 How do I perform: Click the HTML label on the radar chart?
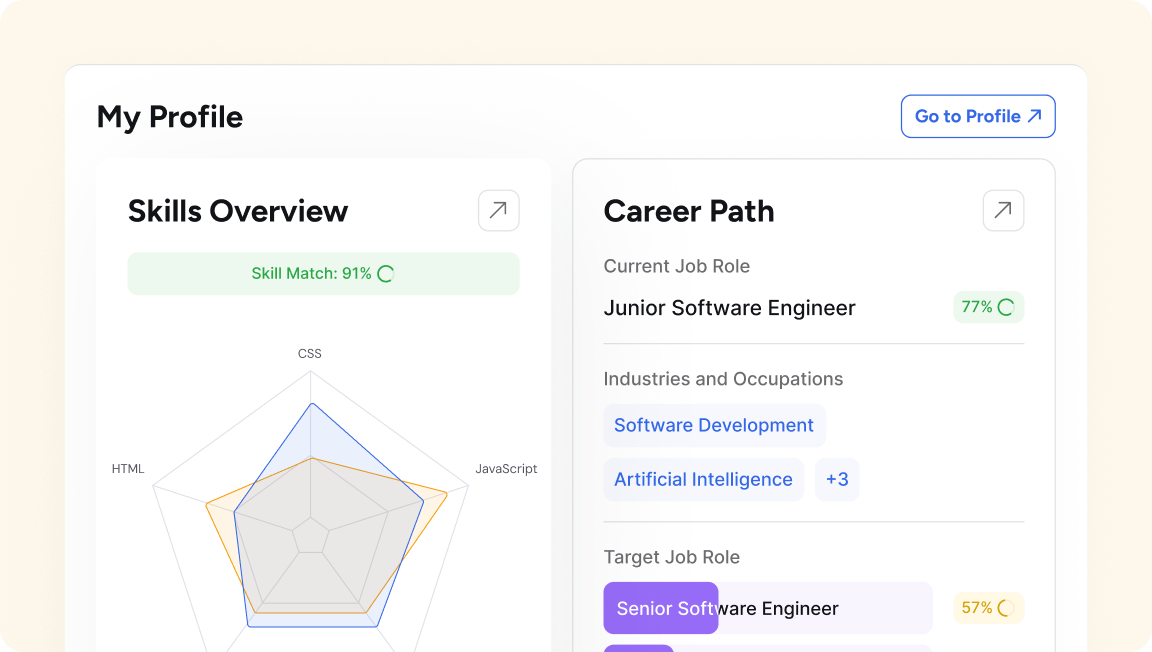click(128, 468)
